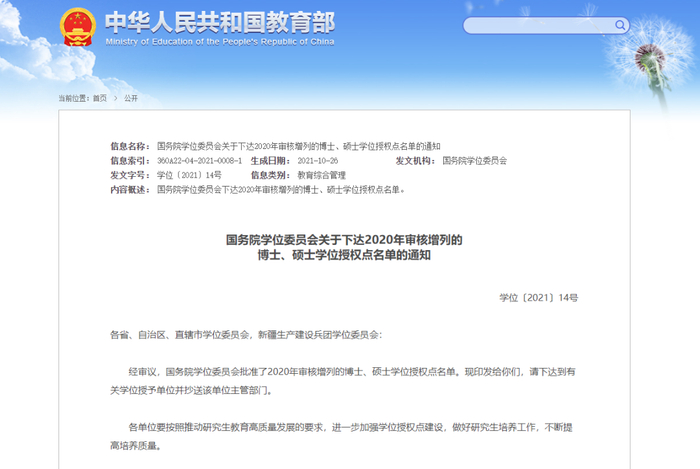Viewport: 700px width, 469px height.
Task: Open the 公开 breadcrumb link
Action: tap(131, 98)
